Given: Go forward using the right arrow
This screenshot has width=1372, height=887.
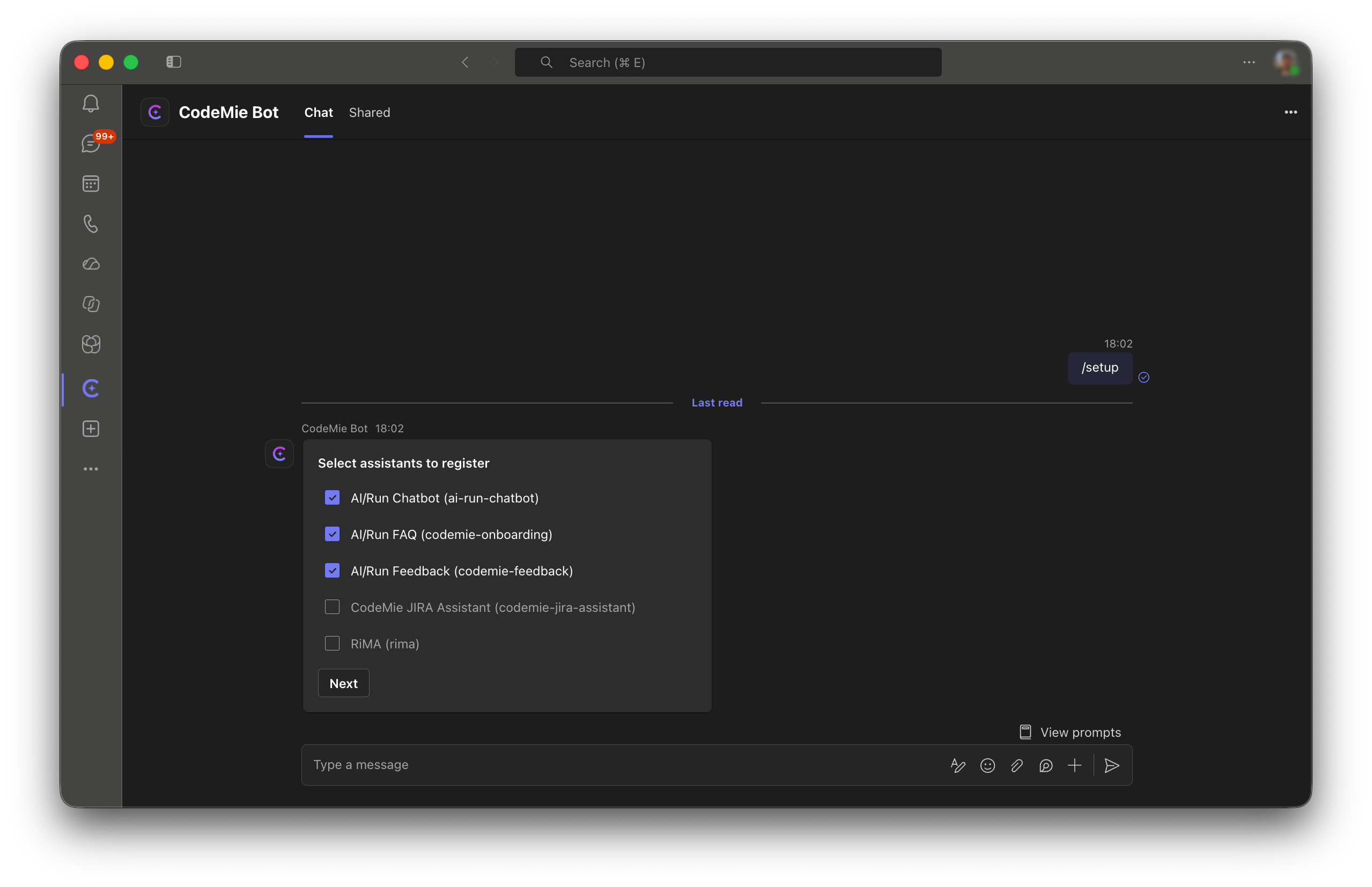Looking at the screenshot, I should point(495,62).
